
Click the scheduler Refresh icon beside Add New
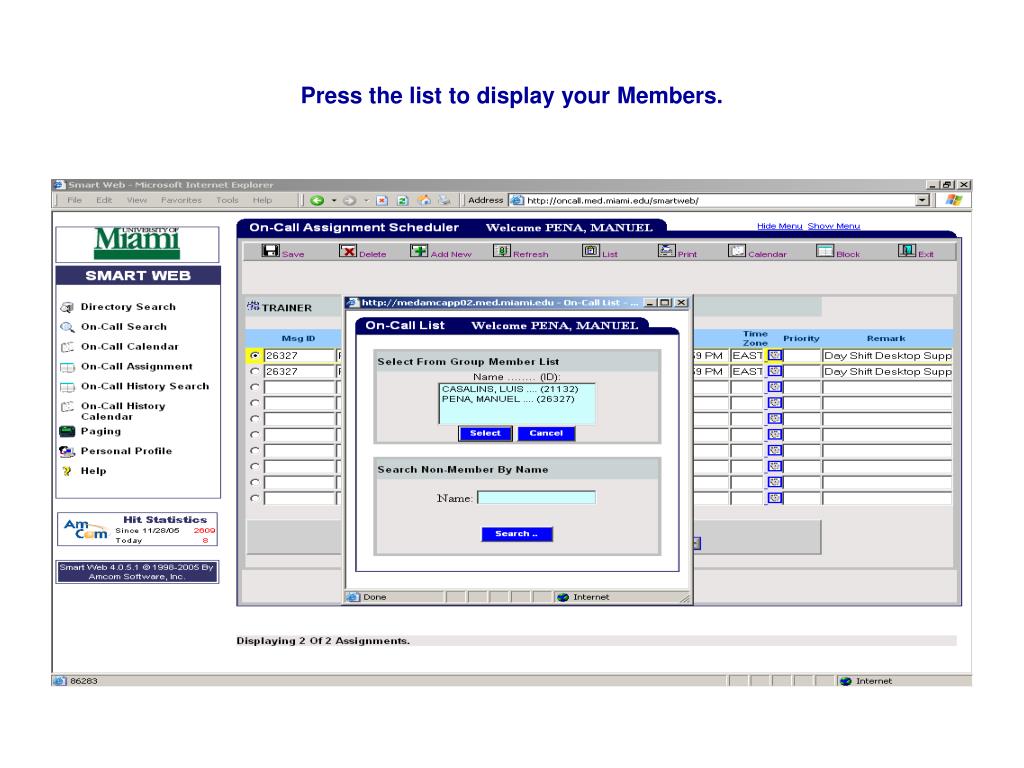(502, 251)
